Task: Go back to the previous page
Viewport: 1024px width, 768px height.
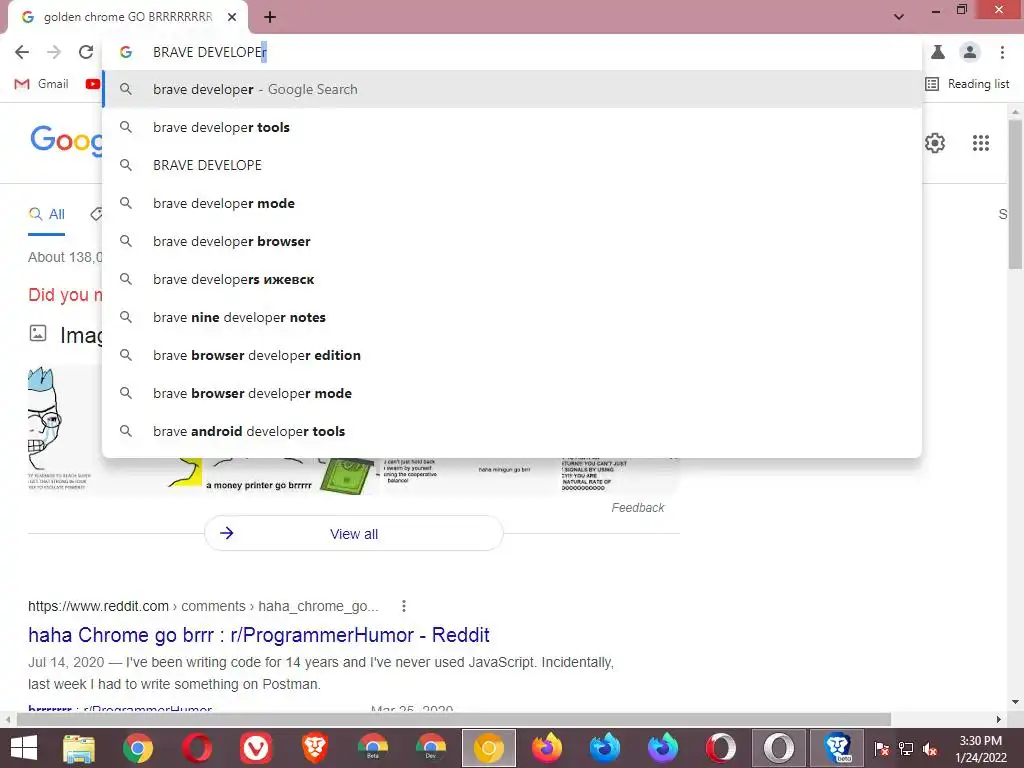Action: 22,52
